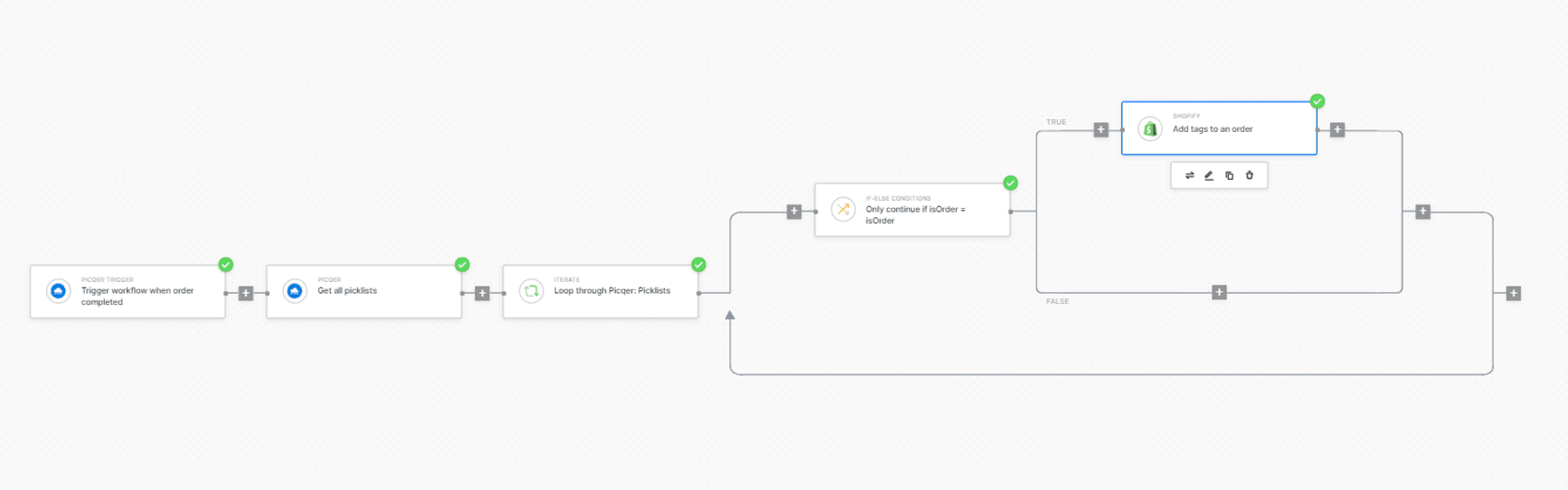Click the If-Else Conditions branch icon

pyautogui.click(x=844, y=210)
